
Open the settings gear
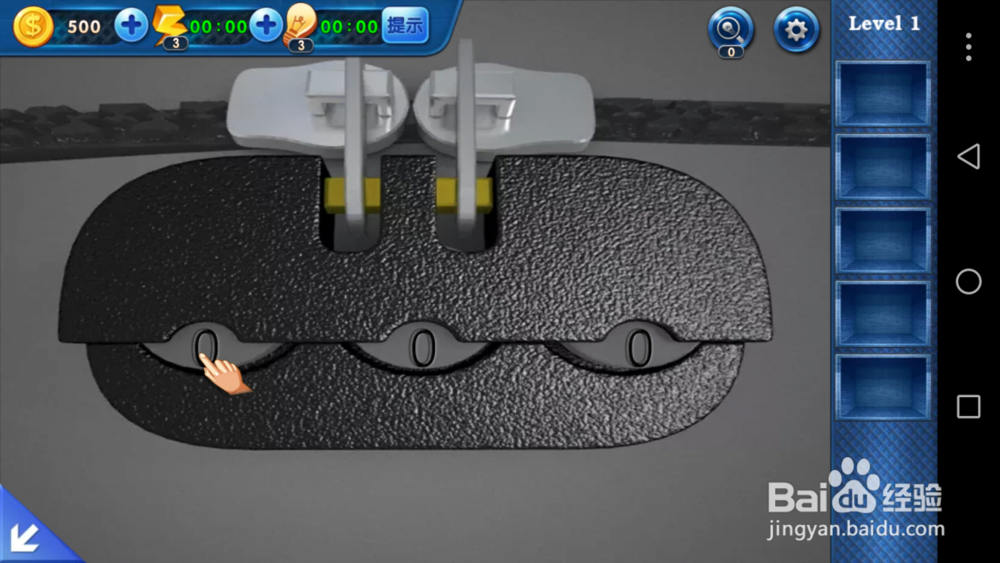click(796, 30)
